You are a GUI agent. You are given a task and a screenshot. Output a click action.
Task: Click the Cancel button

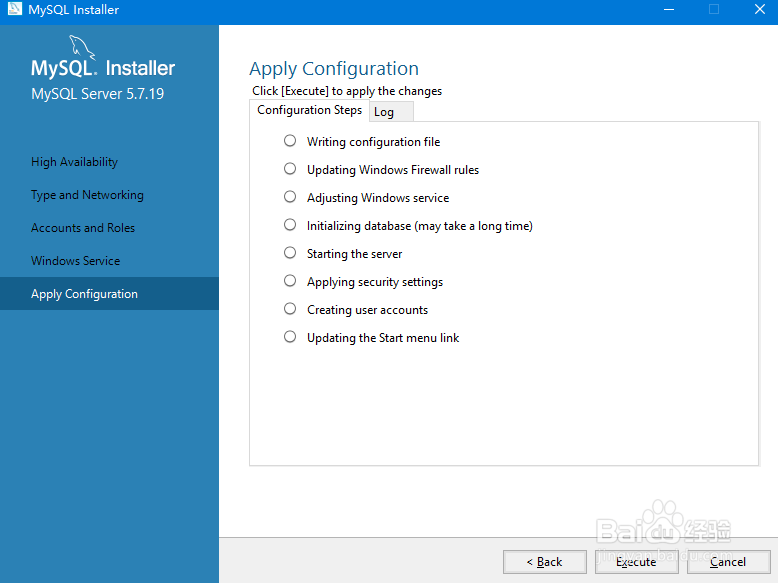coord(728,562)
